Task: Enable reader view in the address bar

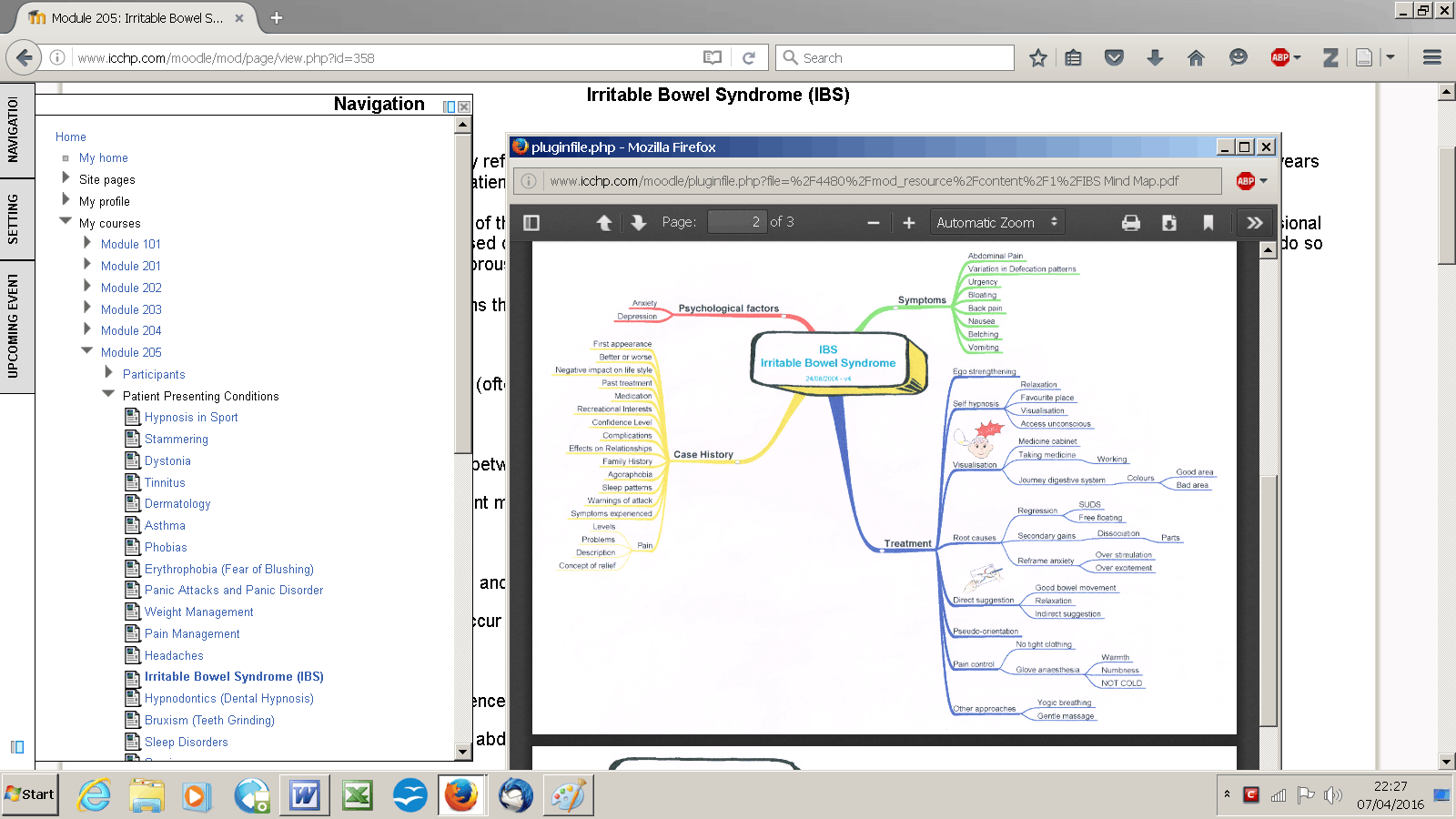Action: (711, 57)
